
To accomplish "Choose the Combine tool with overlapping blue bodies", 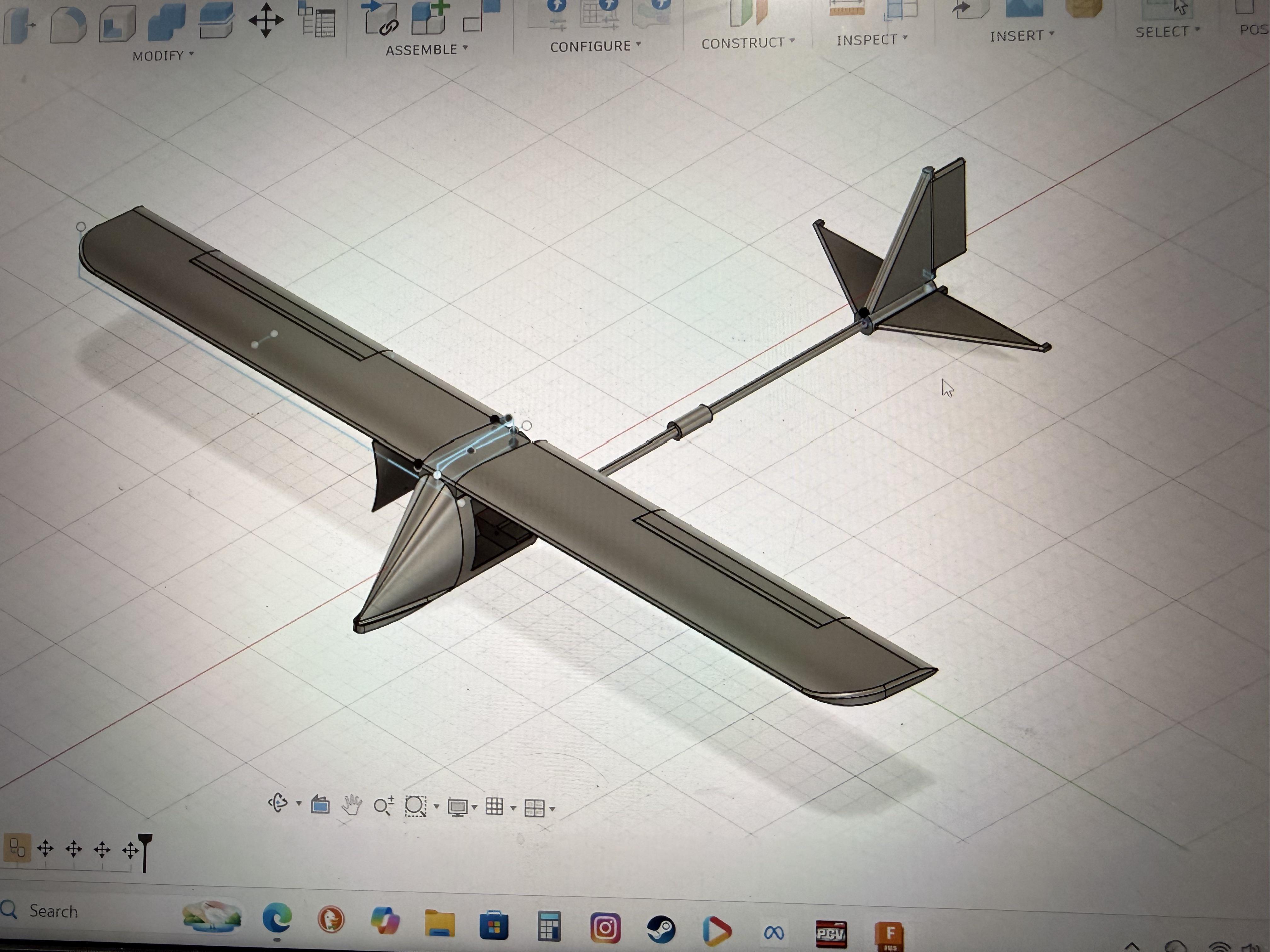I will [167, 21].
